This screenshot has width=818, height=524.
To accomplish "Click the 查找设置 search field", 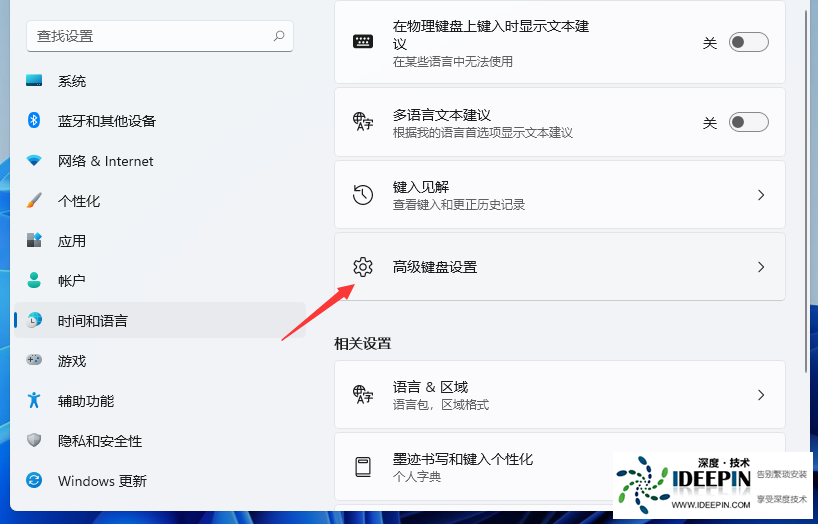I will coord(160,36).
